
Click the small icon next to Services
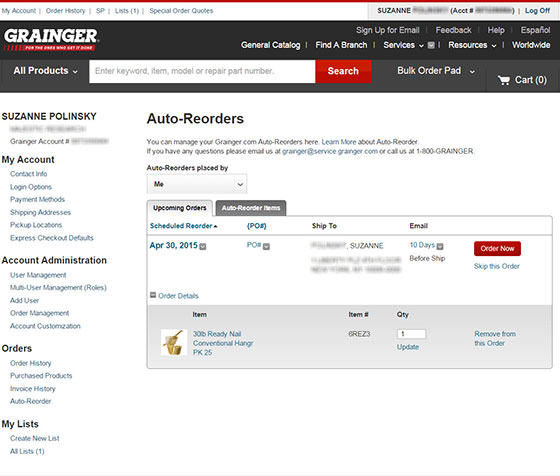[431, 45]
